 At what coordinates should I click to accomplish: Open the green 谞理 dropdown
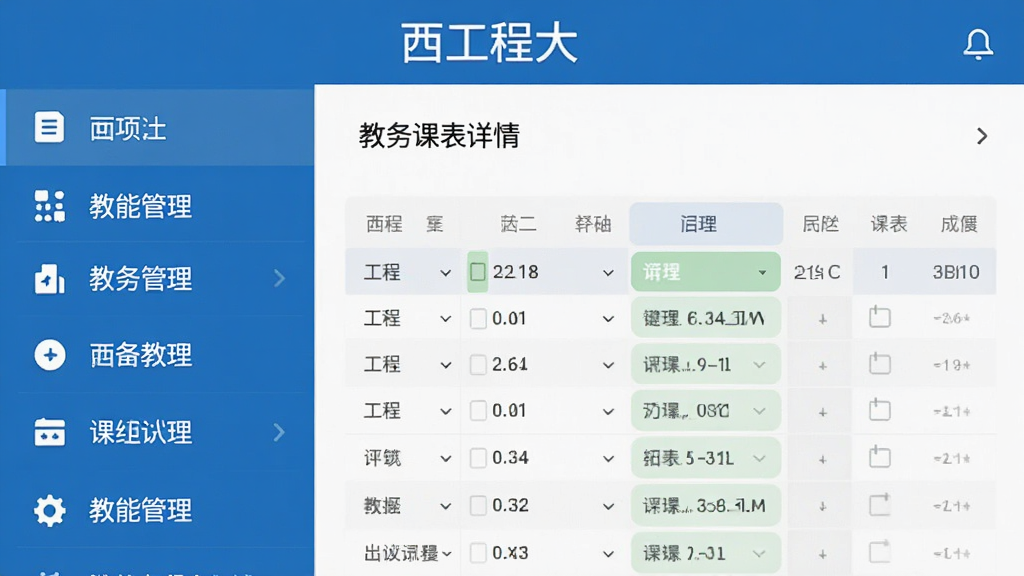(705, 272)
